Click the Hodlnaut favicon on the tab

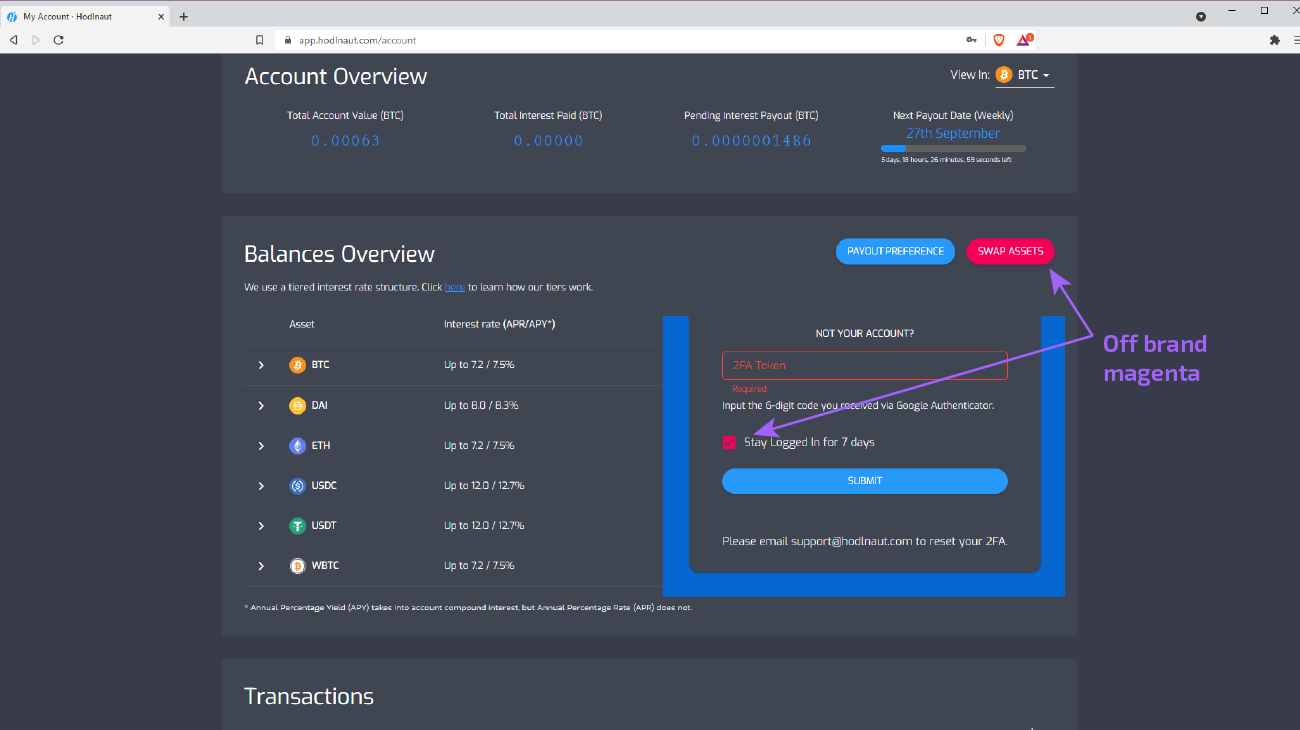click(x=12, y=17)
